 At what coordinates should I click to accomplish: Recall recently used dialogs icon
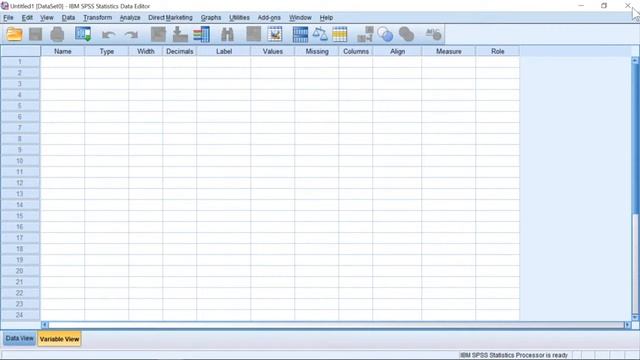pos(83,34)
